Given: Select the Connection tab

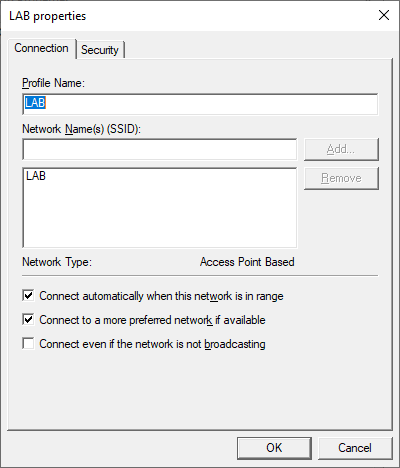Looking at the screenshot, I should [x=42, y=48].
